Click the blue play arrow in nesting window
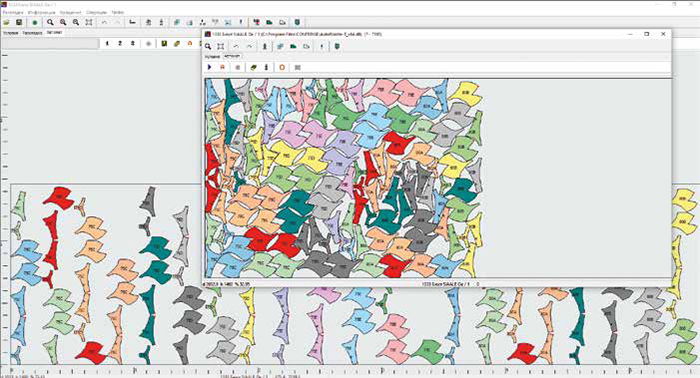 (x=209, y=67)
